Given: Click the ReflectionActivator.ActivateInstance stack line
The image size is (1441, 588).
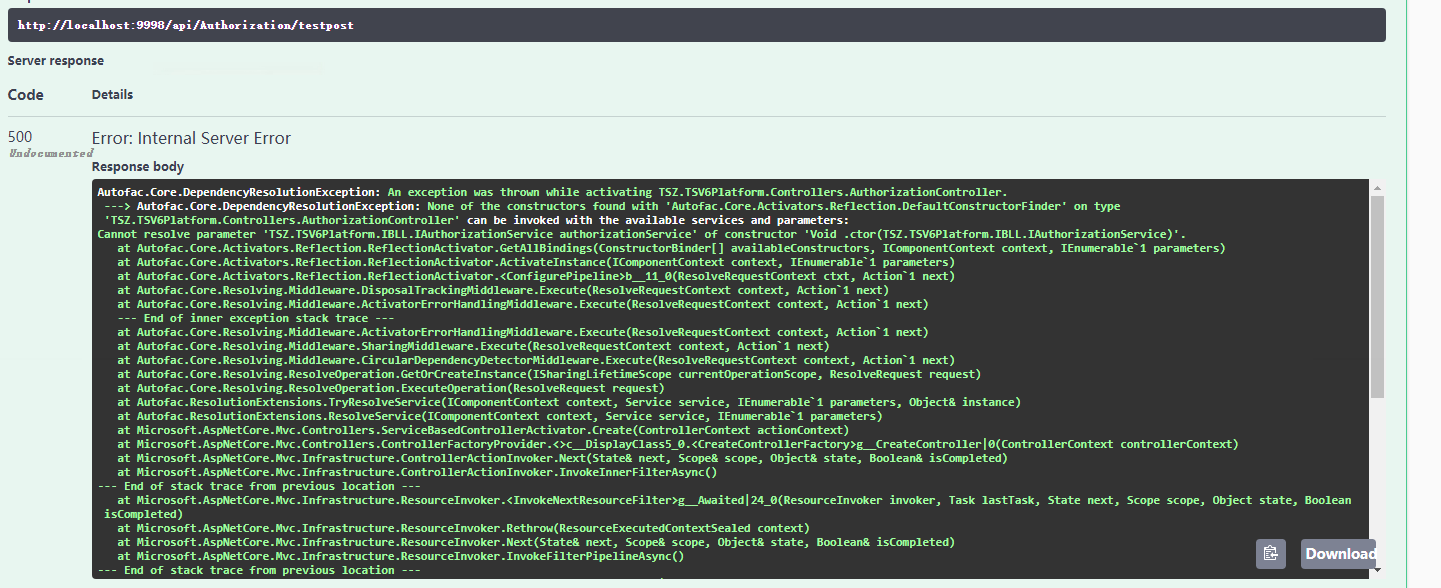Looking at the screenshot, I should click(536, 262).
